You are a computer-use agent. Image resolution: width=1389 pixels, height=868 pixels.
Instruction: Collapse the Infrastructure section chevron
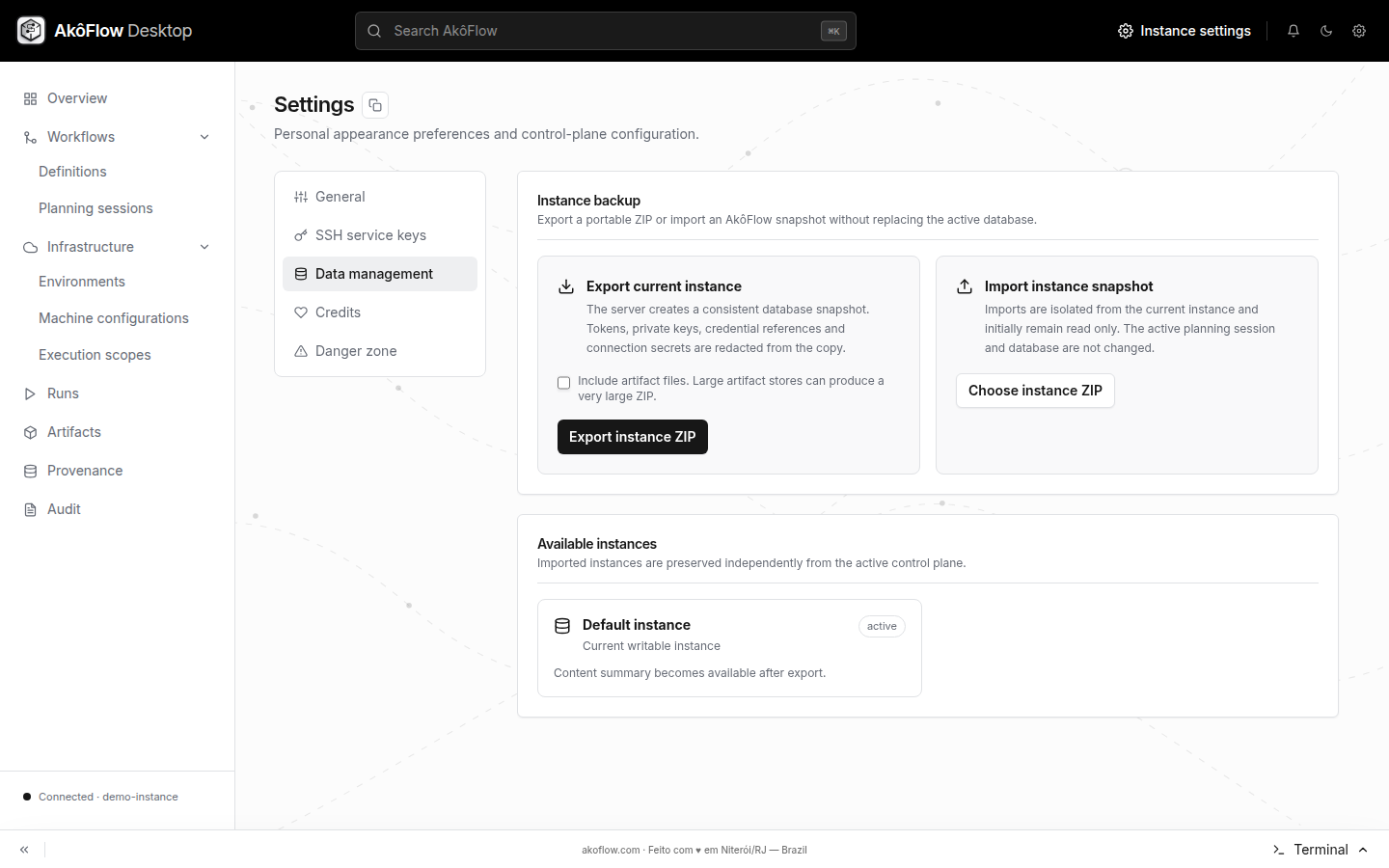pos(204,247)
